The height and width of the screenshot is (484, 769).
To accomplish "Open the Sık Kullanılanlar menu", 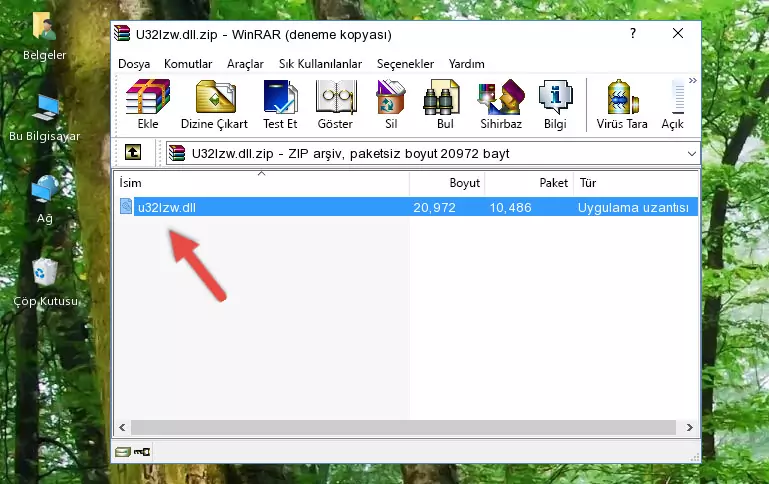I will (320, 64).
